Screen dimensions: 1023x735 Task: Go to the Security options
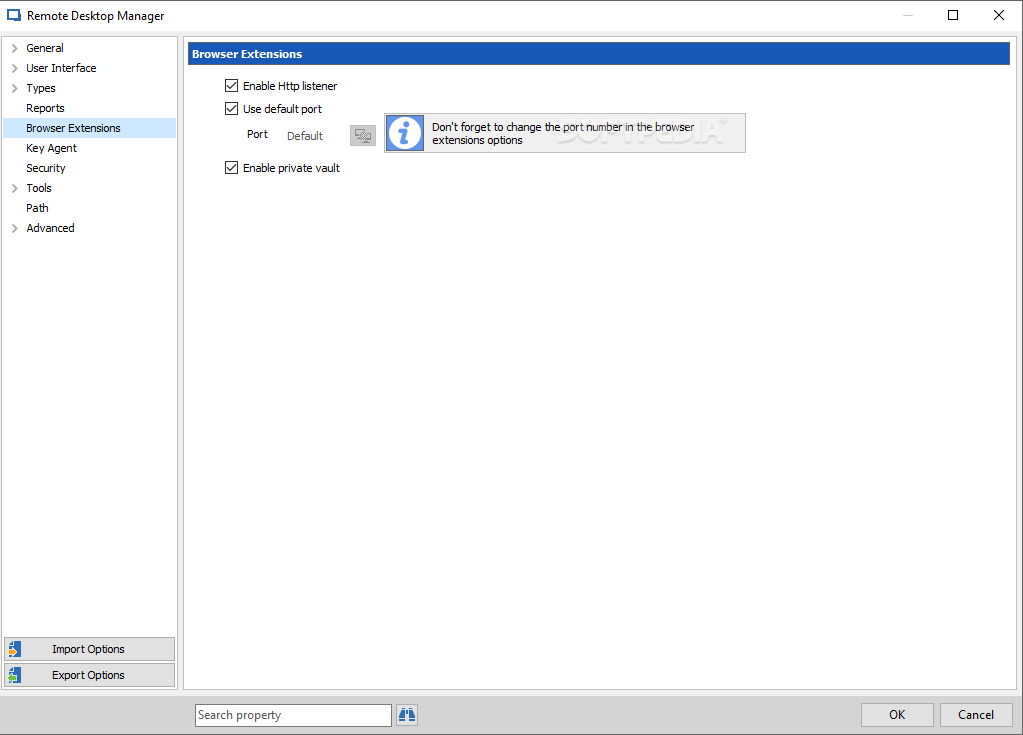[46, 168]
